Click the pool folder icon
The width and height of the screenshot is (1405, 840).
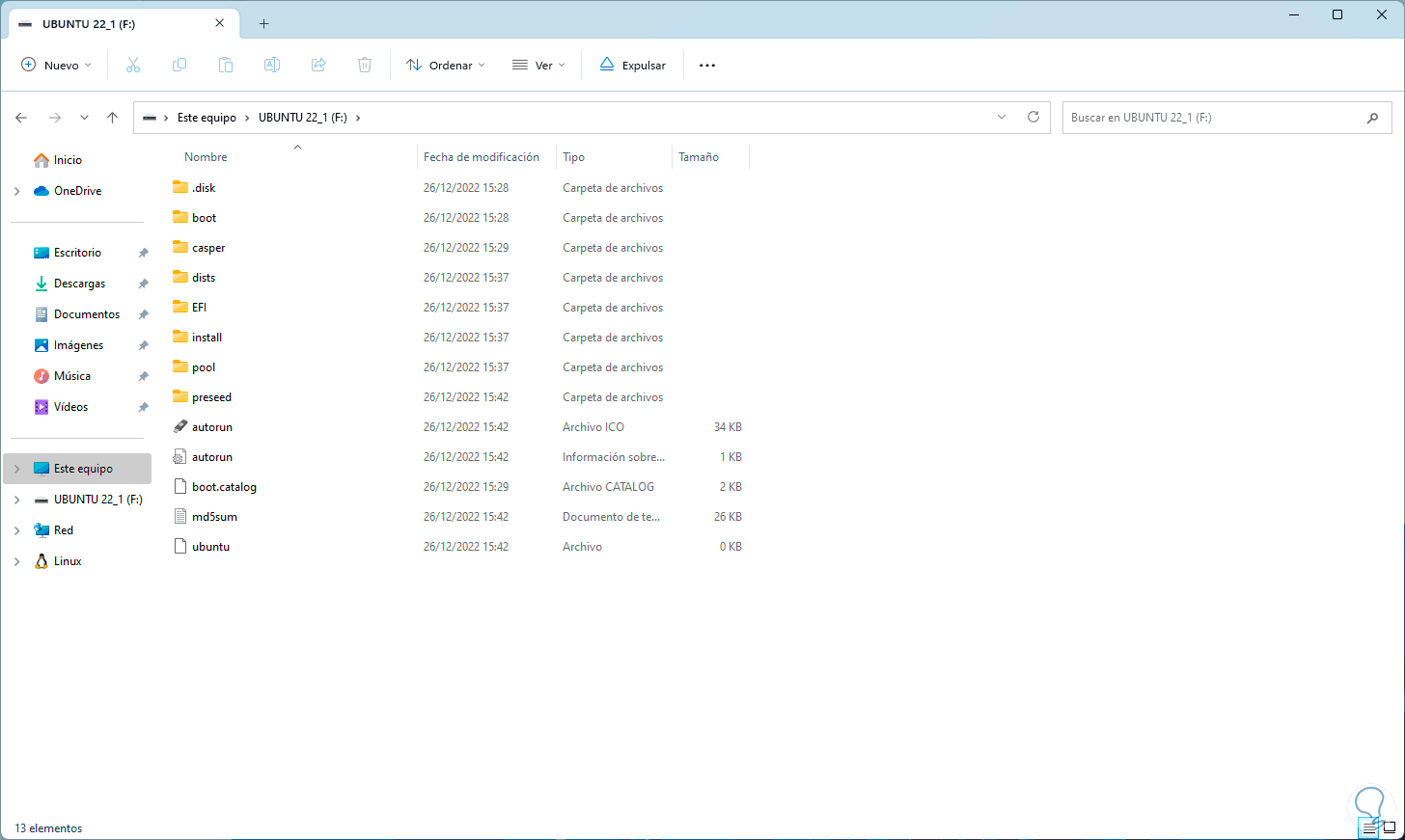click(x=180, y=366)
